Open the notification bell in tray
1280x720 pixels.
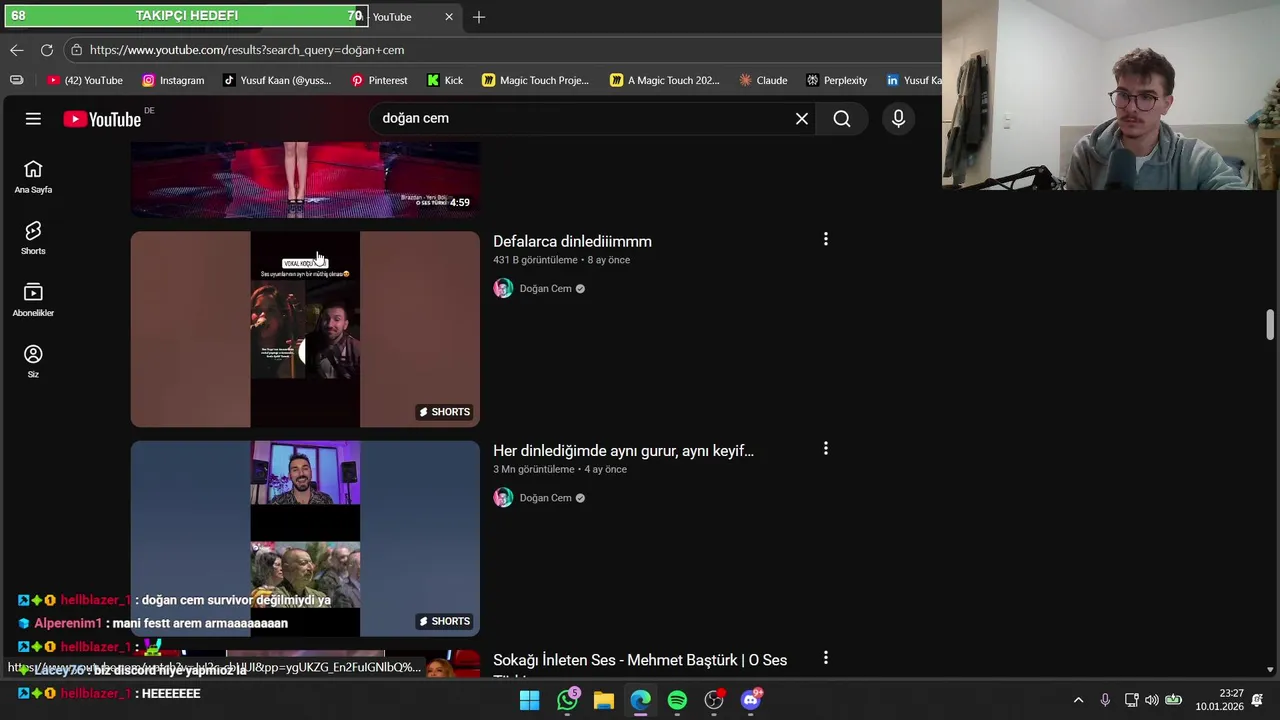(x=1257, y=700)
